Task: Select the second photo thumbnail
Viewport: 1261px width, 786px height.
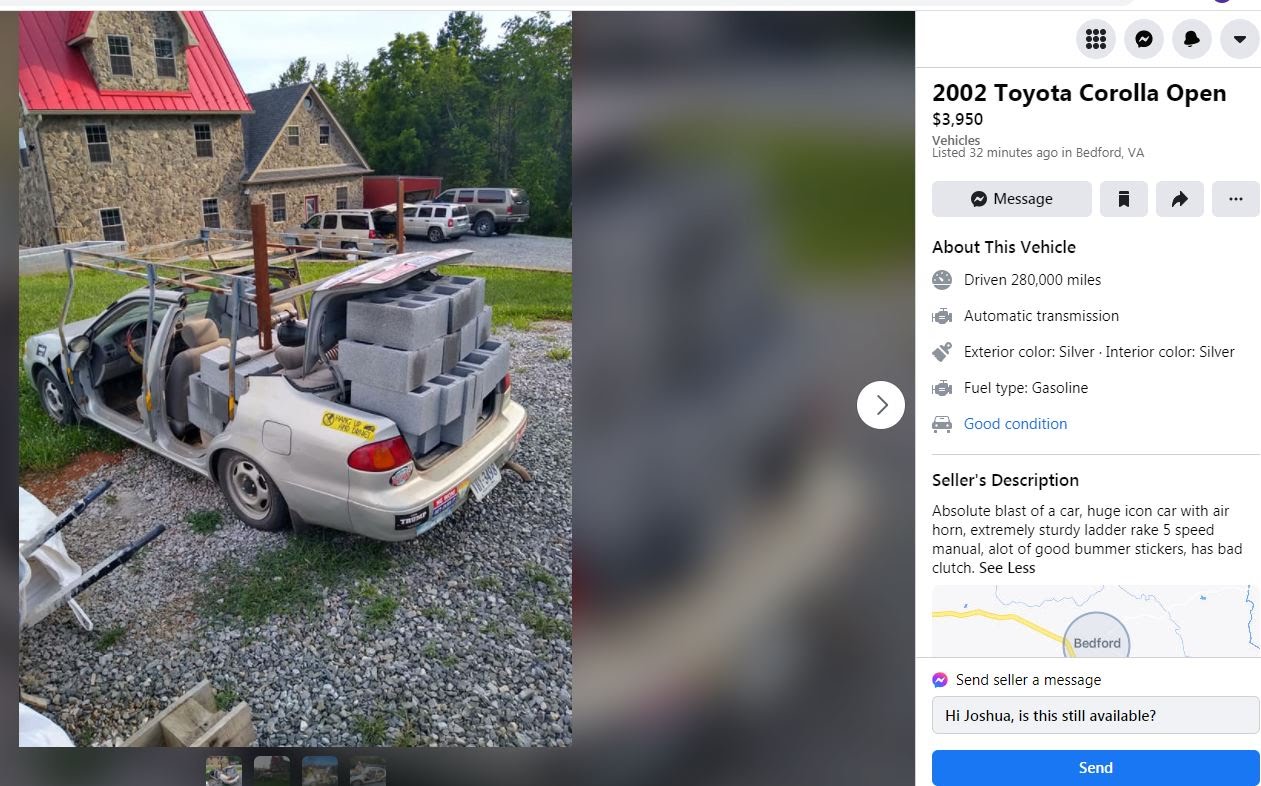Action: pyautogui.click(x=272, y=771)
